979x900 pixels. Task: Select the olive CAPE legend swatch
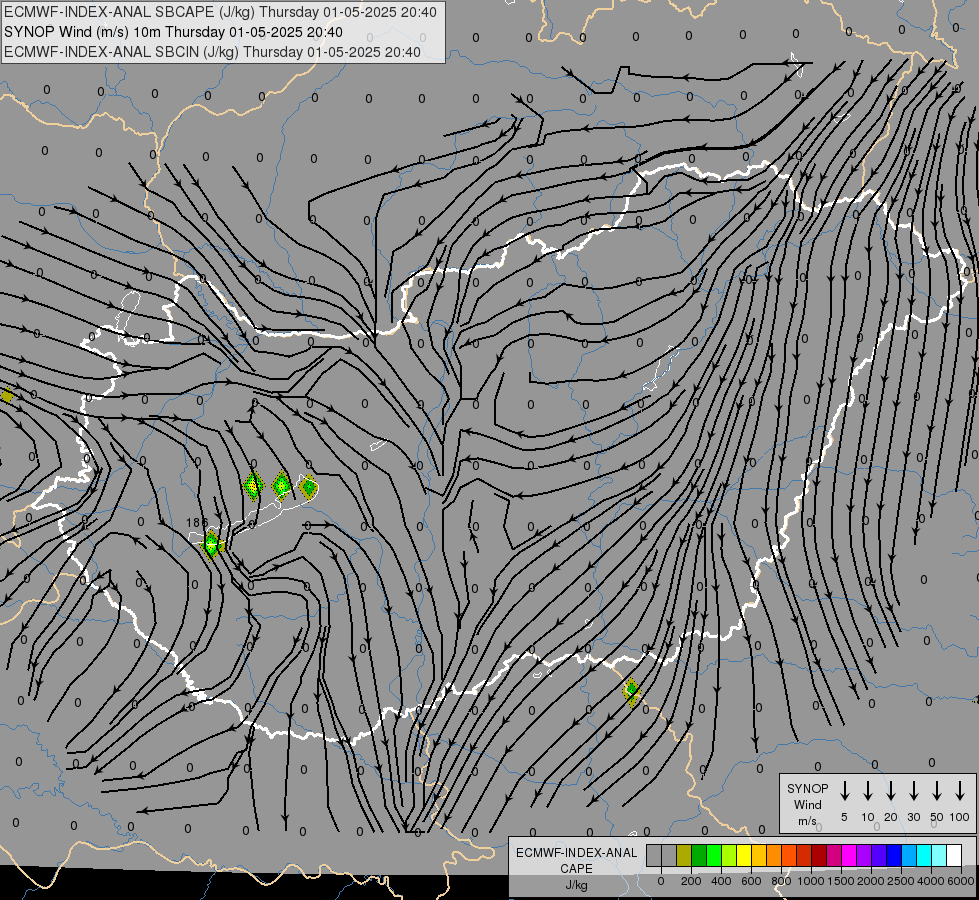tap(684, 855)
